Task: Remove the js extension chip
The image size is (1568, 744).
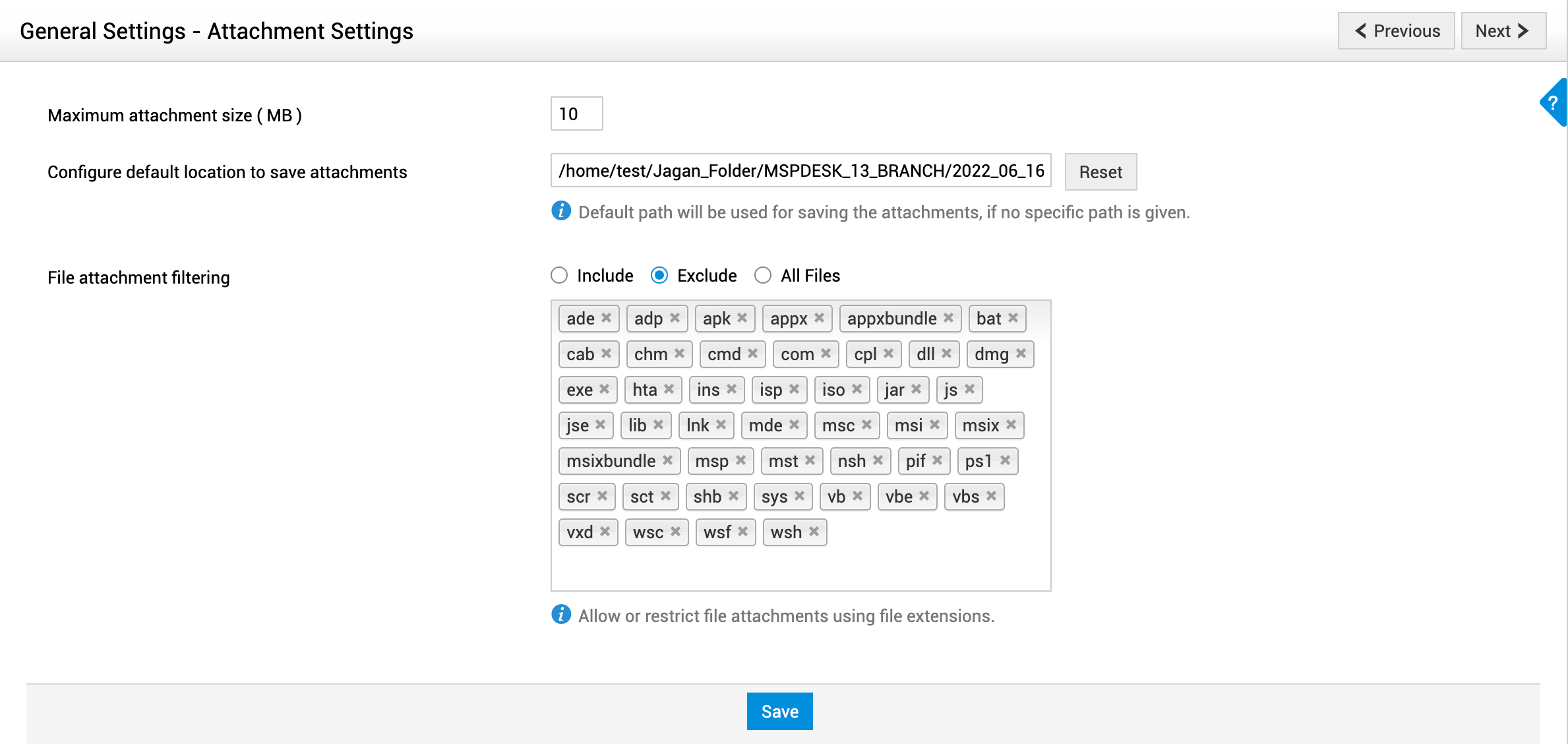Action: (970, 390)
